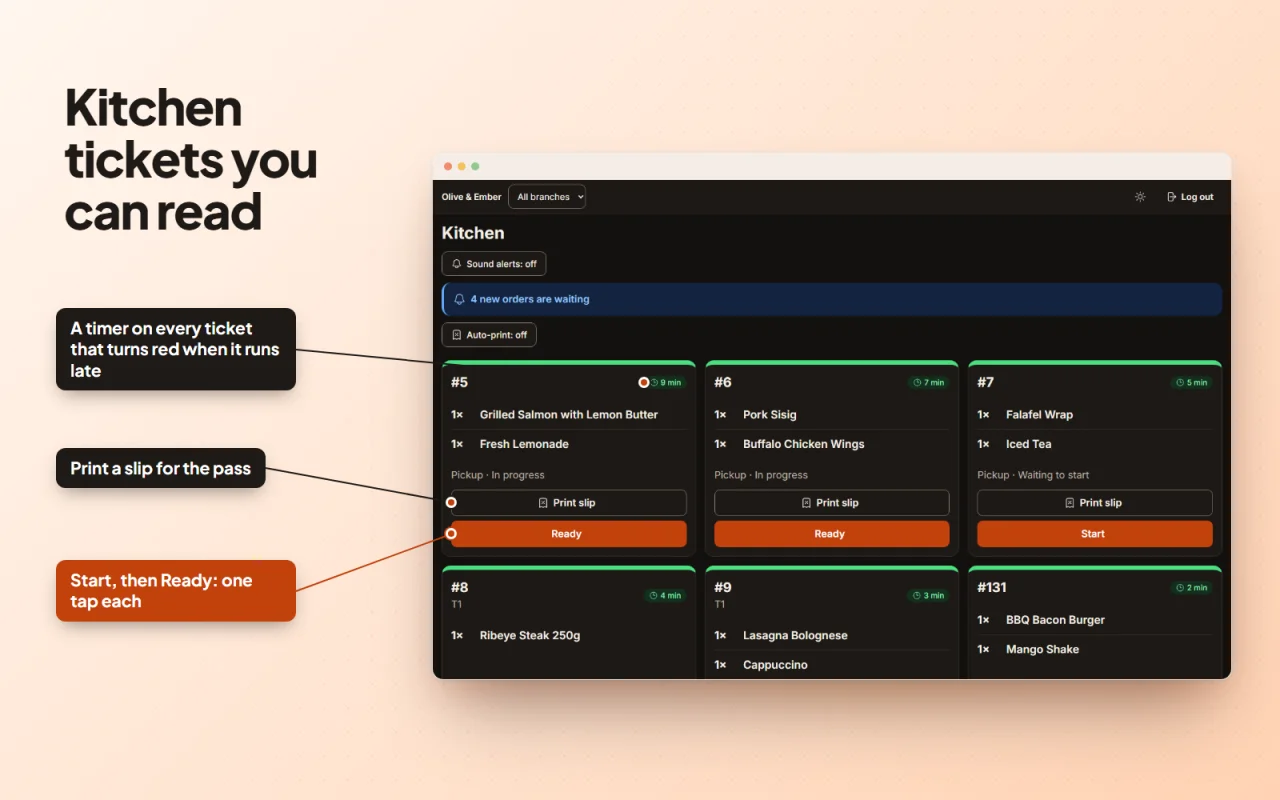The width and height of the screenshot is (1280, 800).
Task: Select ticket number #7
Action: click(x=986, y=382)
